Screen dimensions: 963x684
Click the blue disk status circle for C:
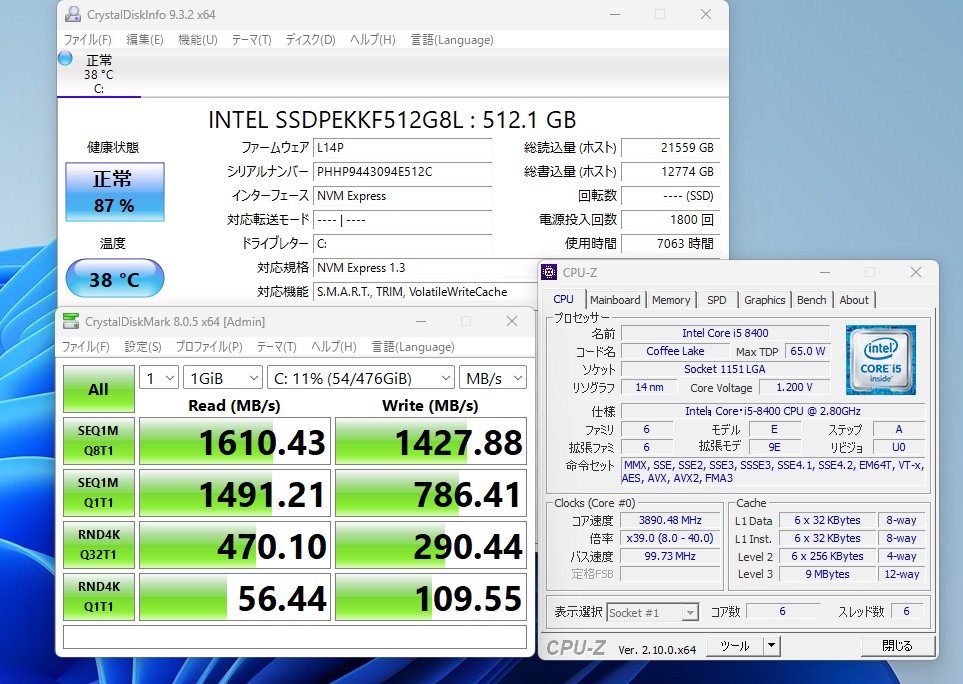click(65, 59)
